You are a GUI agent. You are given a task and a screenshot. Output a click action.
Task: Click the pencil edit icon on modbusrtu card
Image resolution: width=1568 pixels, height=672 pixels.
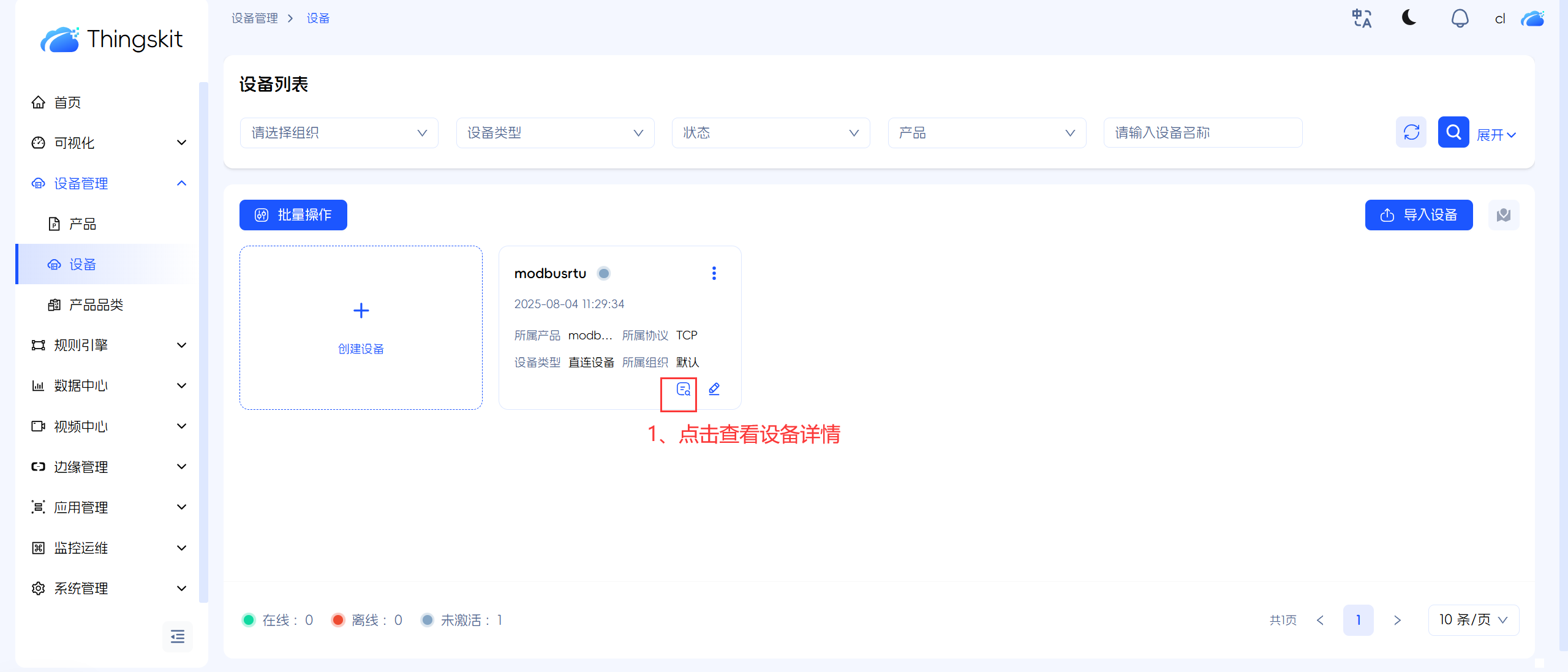tap(714, 389)
